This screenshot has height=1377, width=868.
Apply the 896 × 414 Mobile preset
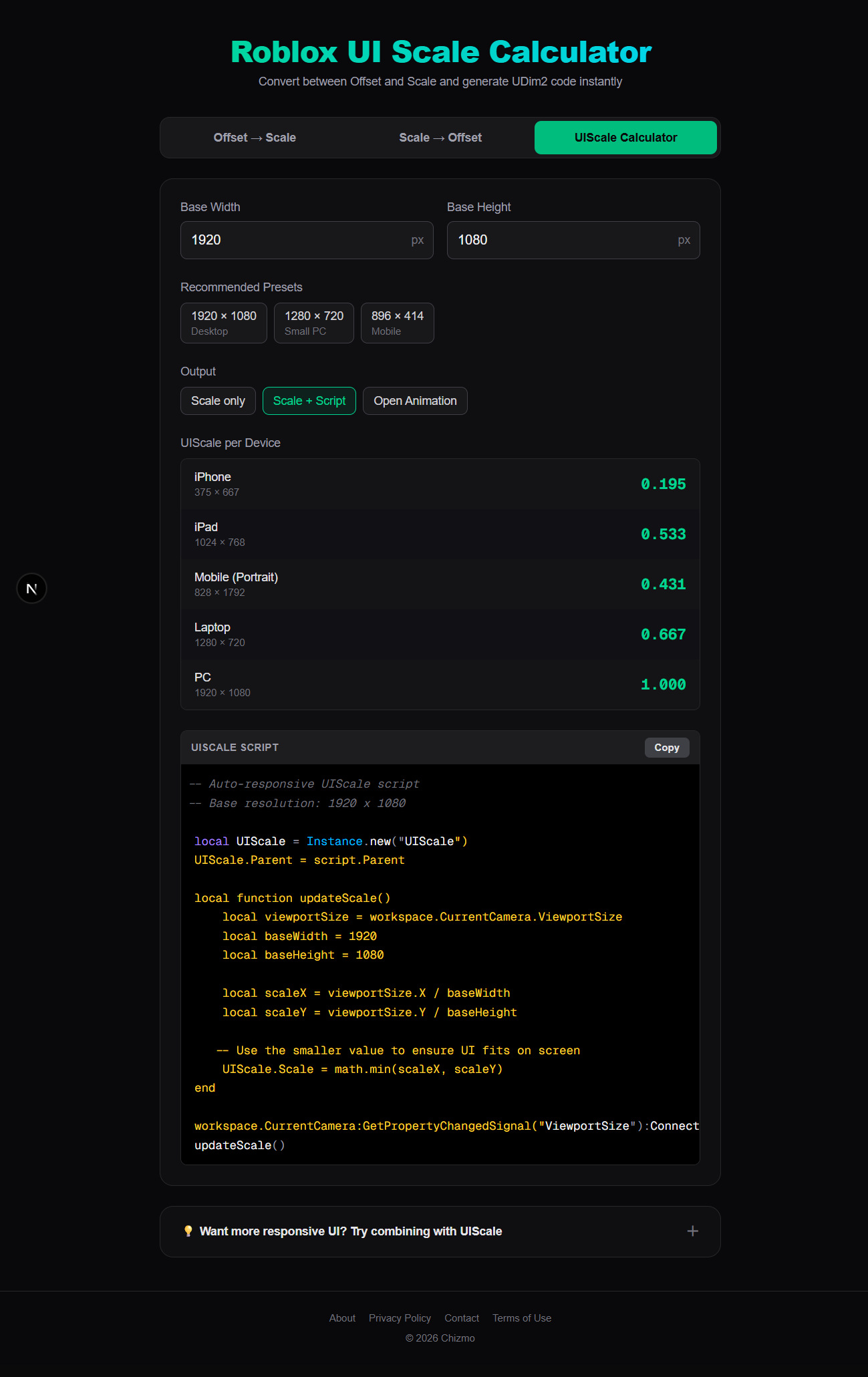coord(398,323)
